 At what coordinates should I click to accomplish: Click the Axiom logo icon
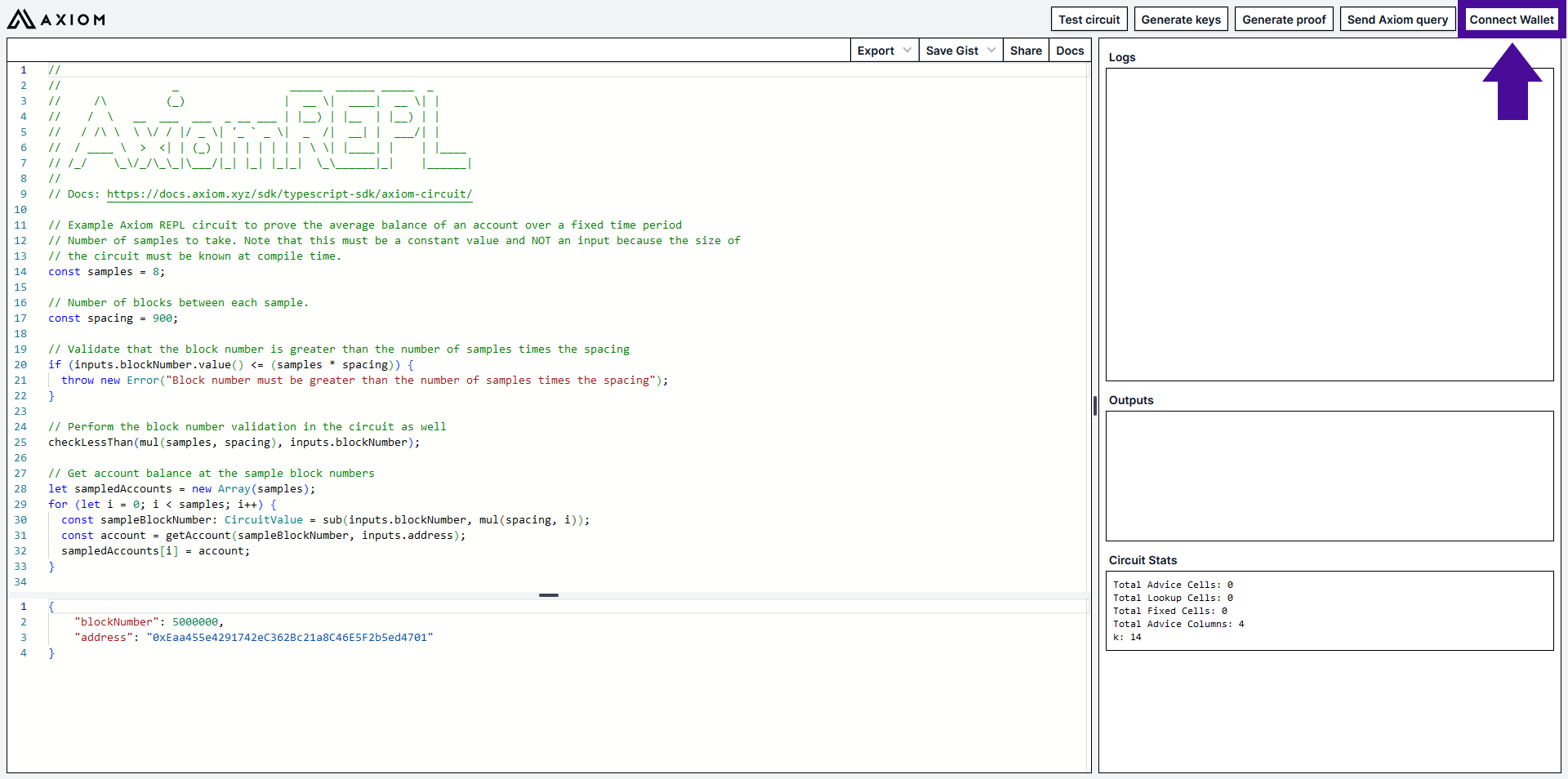(21, 19)
